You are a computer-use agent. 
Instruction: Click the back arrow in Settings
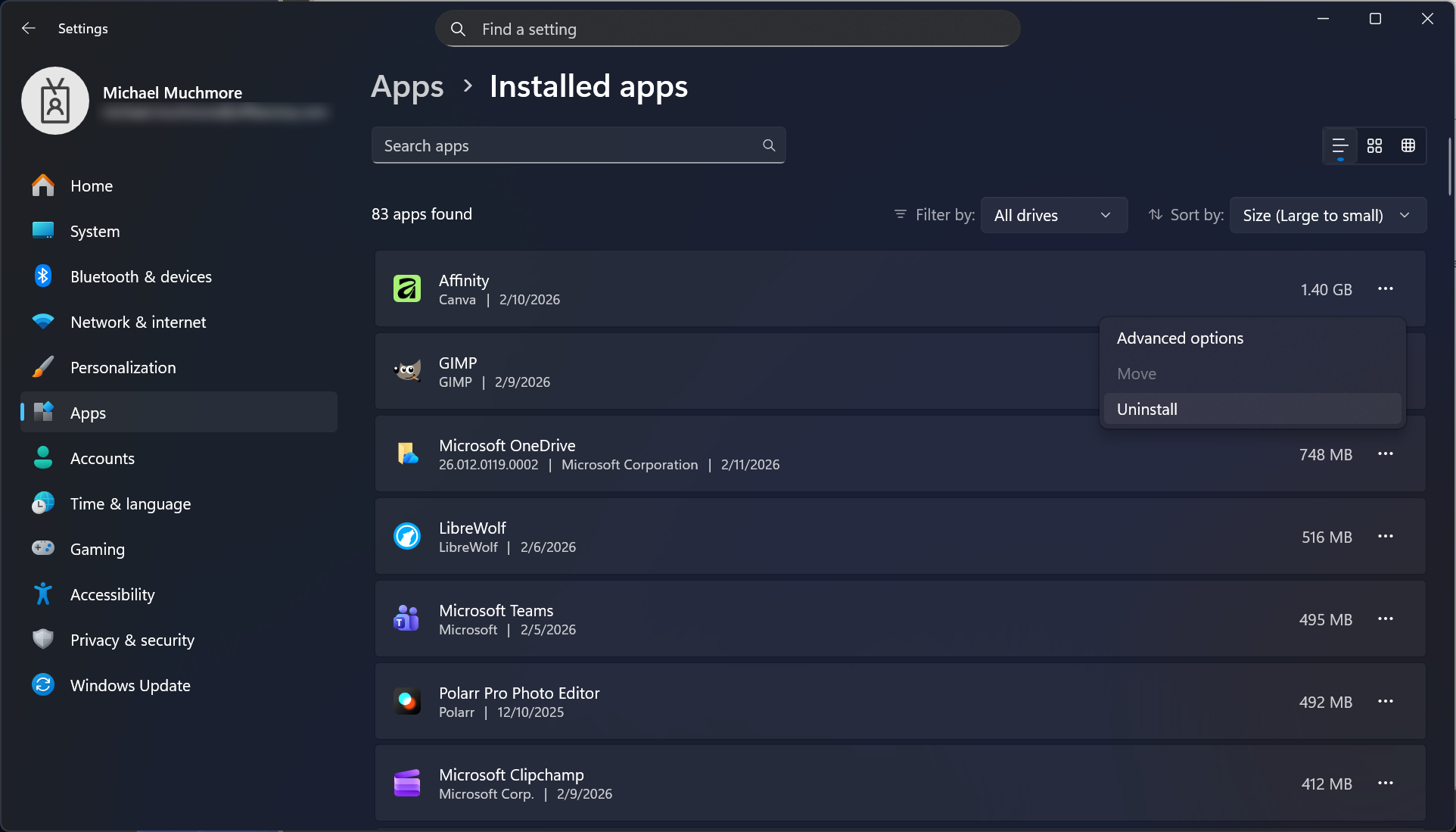pyautogui.click(x=28, y=28)
